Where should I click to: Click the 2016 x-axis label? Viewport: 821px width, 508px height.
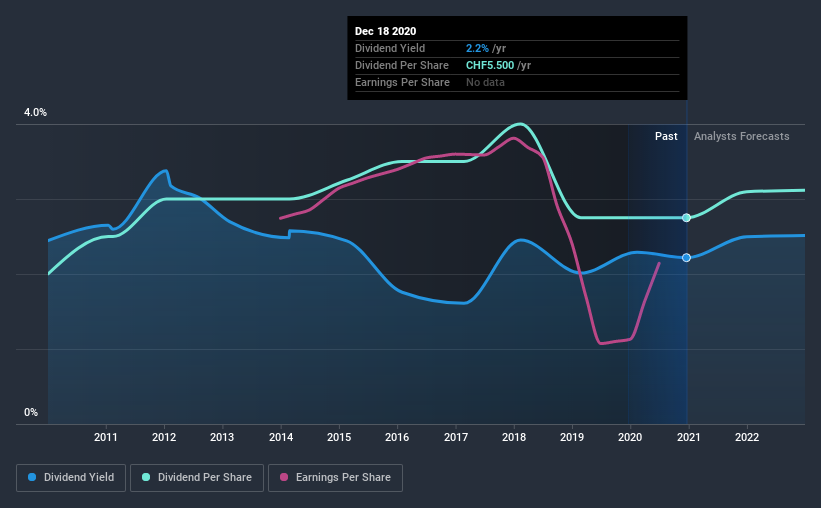point(397,437)
